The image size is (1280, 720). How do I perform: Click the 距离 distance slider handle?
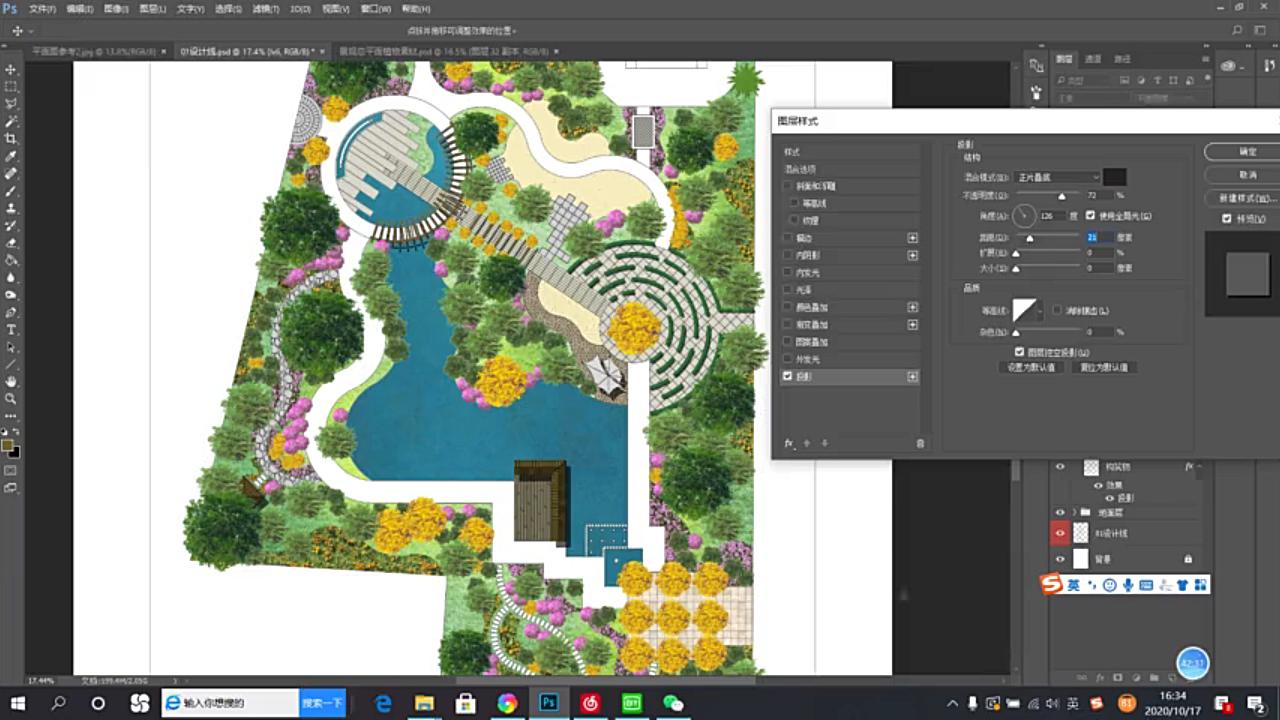click(x=1029, y=239)
